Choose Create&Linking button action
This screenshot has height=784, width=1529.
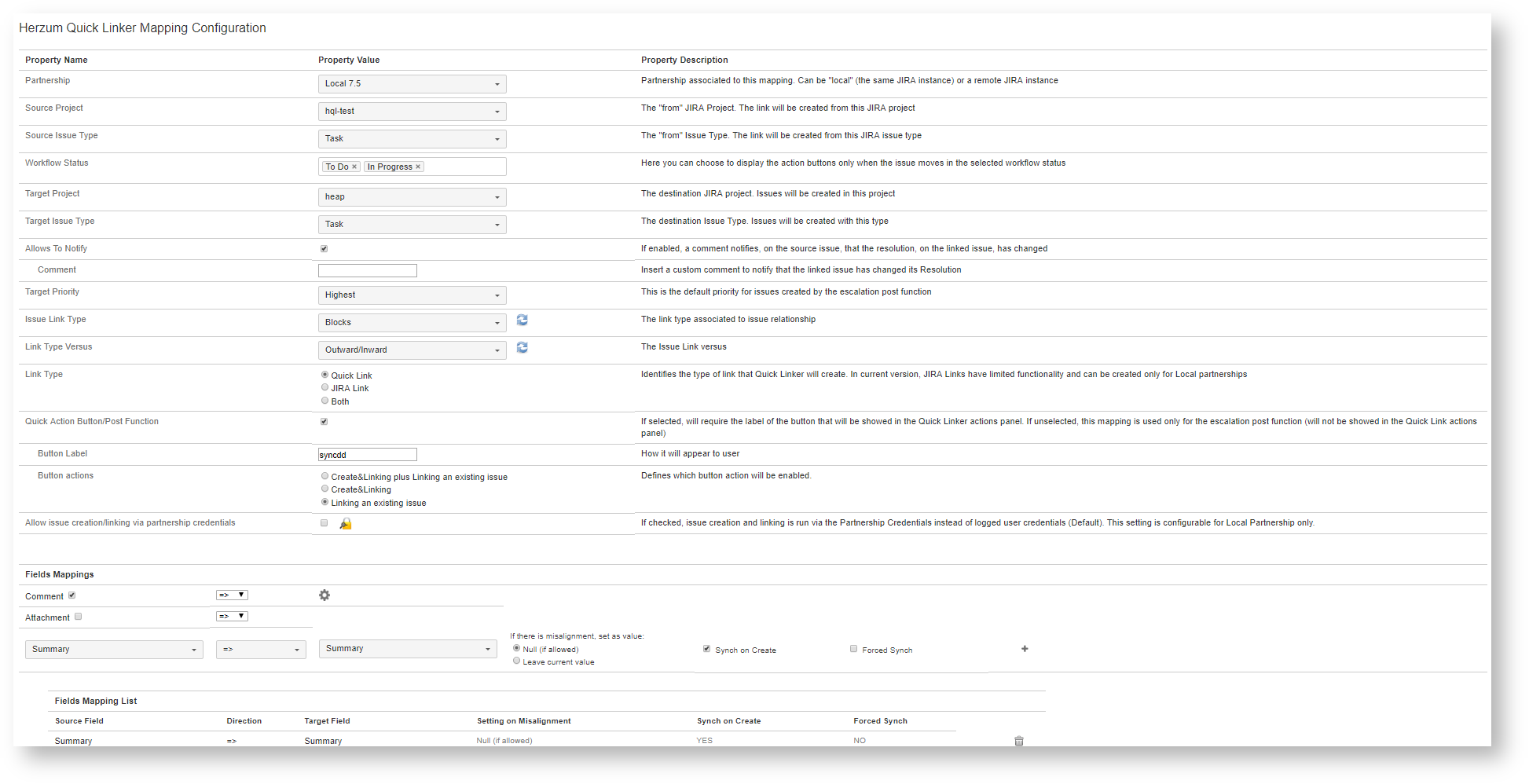click(325, 489)
